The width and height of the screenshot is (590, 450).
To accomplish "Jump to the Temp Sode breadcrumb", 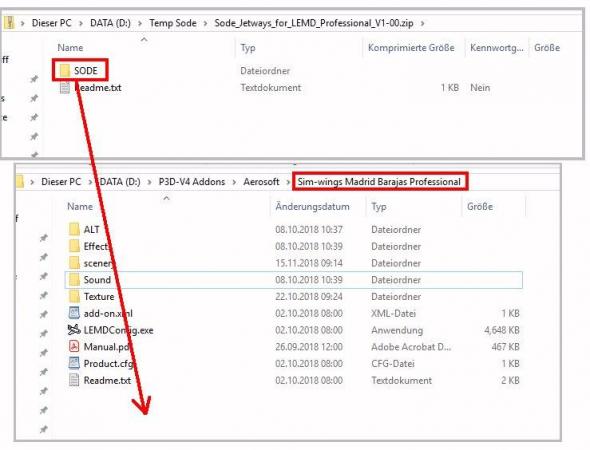I will tap(173, 23).
